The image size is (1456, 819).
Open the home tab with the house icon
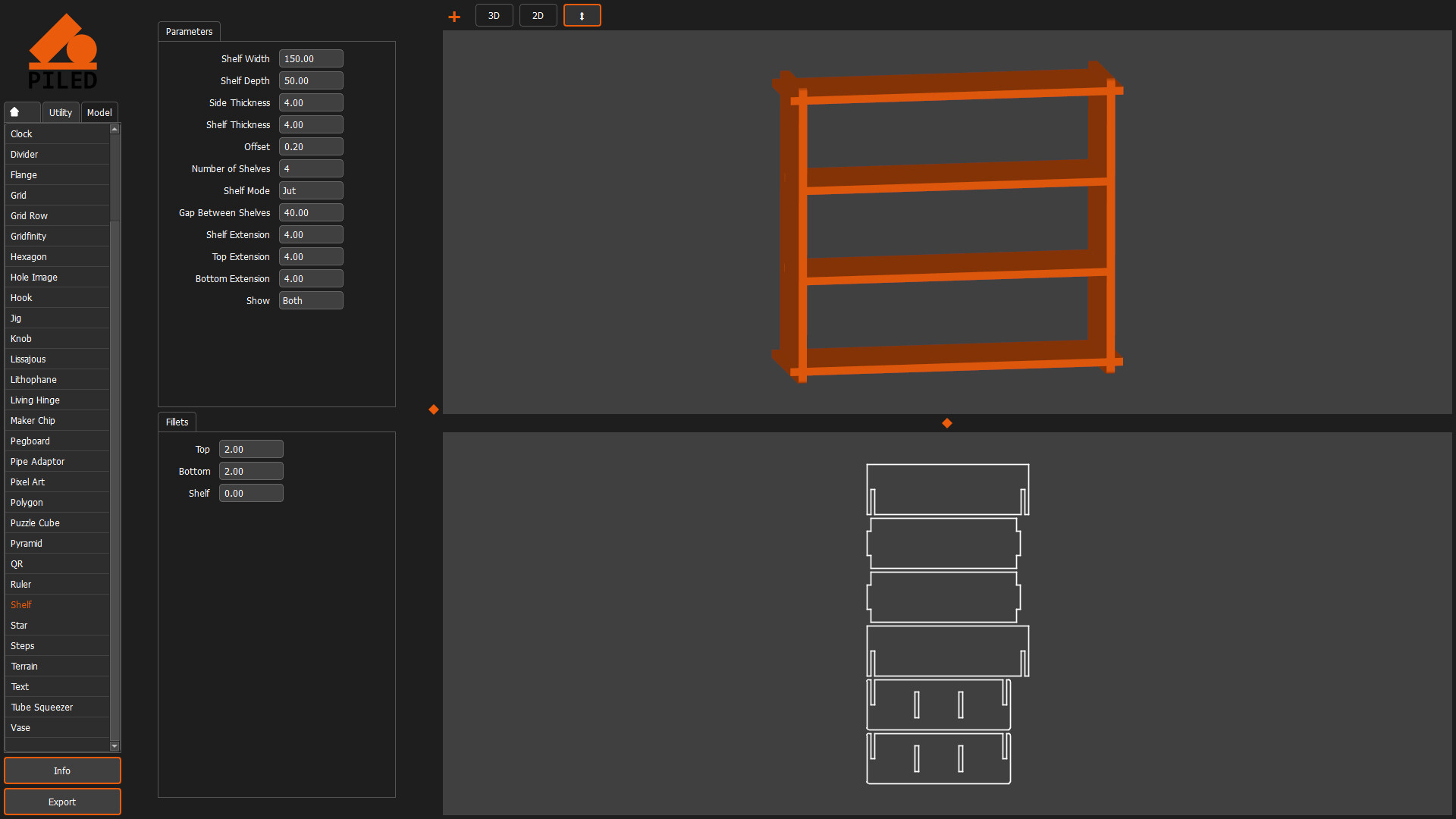pos(21,111)
